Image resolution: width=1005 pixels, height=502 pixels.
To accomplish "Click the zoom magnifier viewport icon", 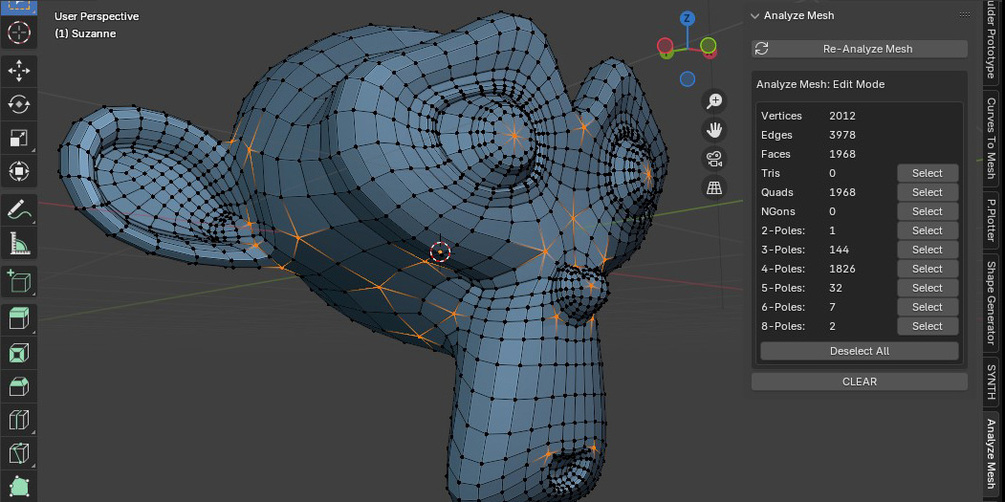I will (714, 101).
